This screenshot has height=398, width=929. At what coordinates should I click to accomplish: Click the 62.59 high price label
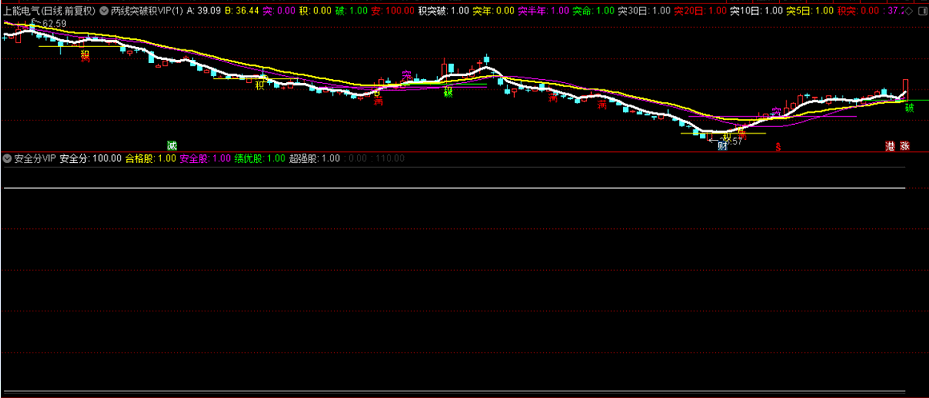[x=54, y=24]
